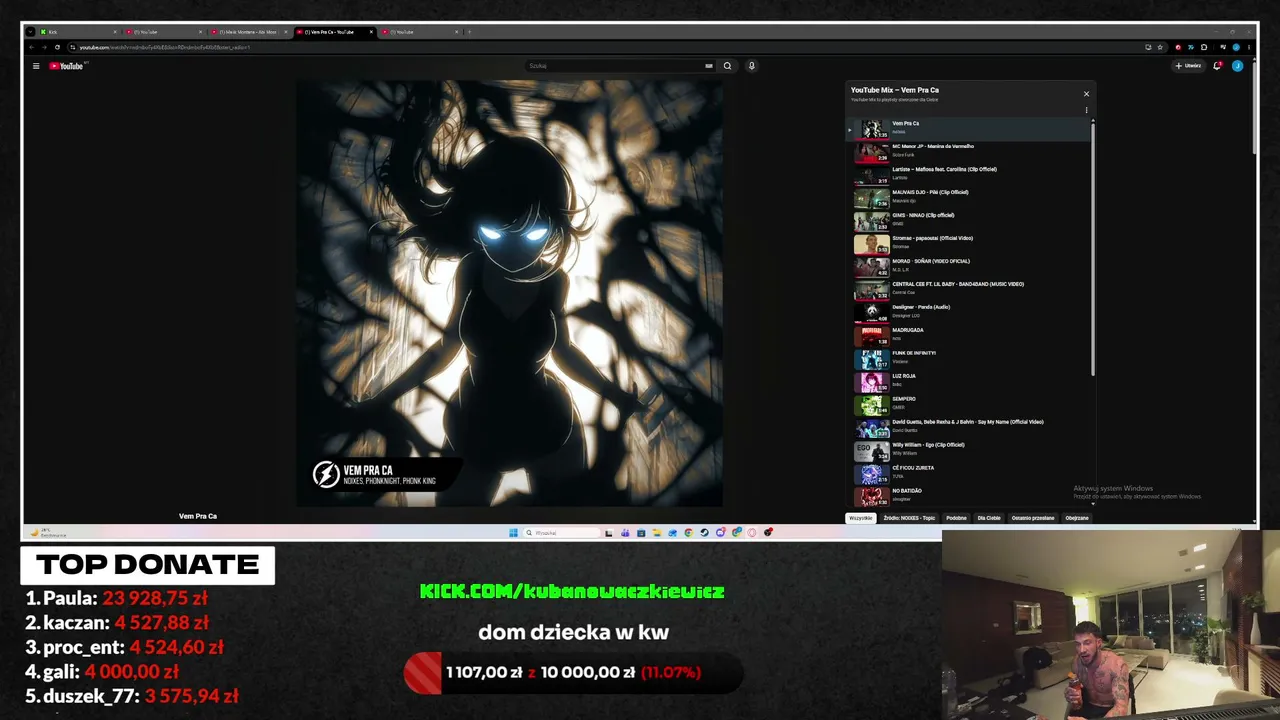Open YouTube notifications bell
Screen dimensions: 1280x720
1217,66
